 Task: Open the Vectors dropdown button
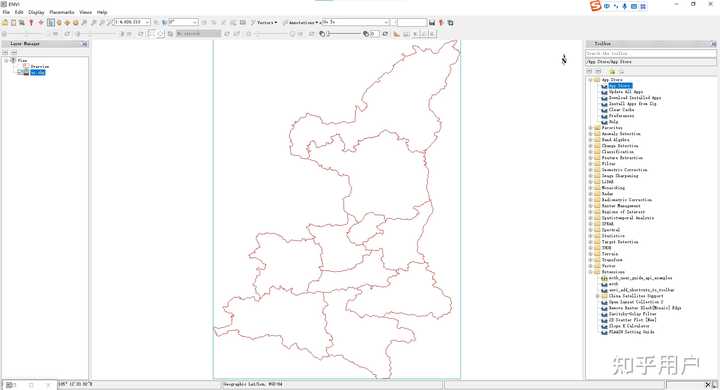click(264, 22)
